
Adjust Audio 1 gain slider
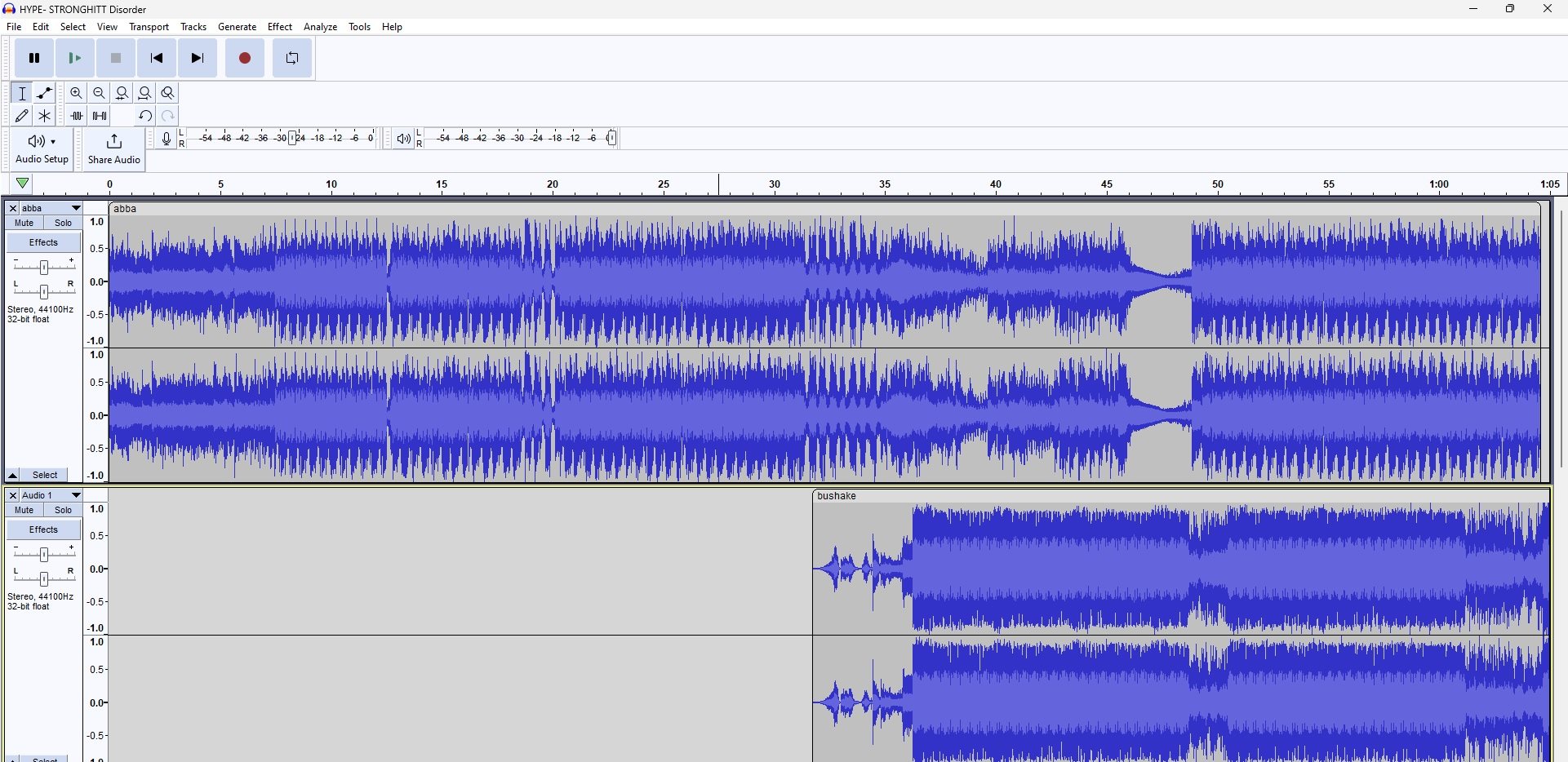44,554
